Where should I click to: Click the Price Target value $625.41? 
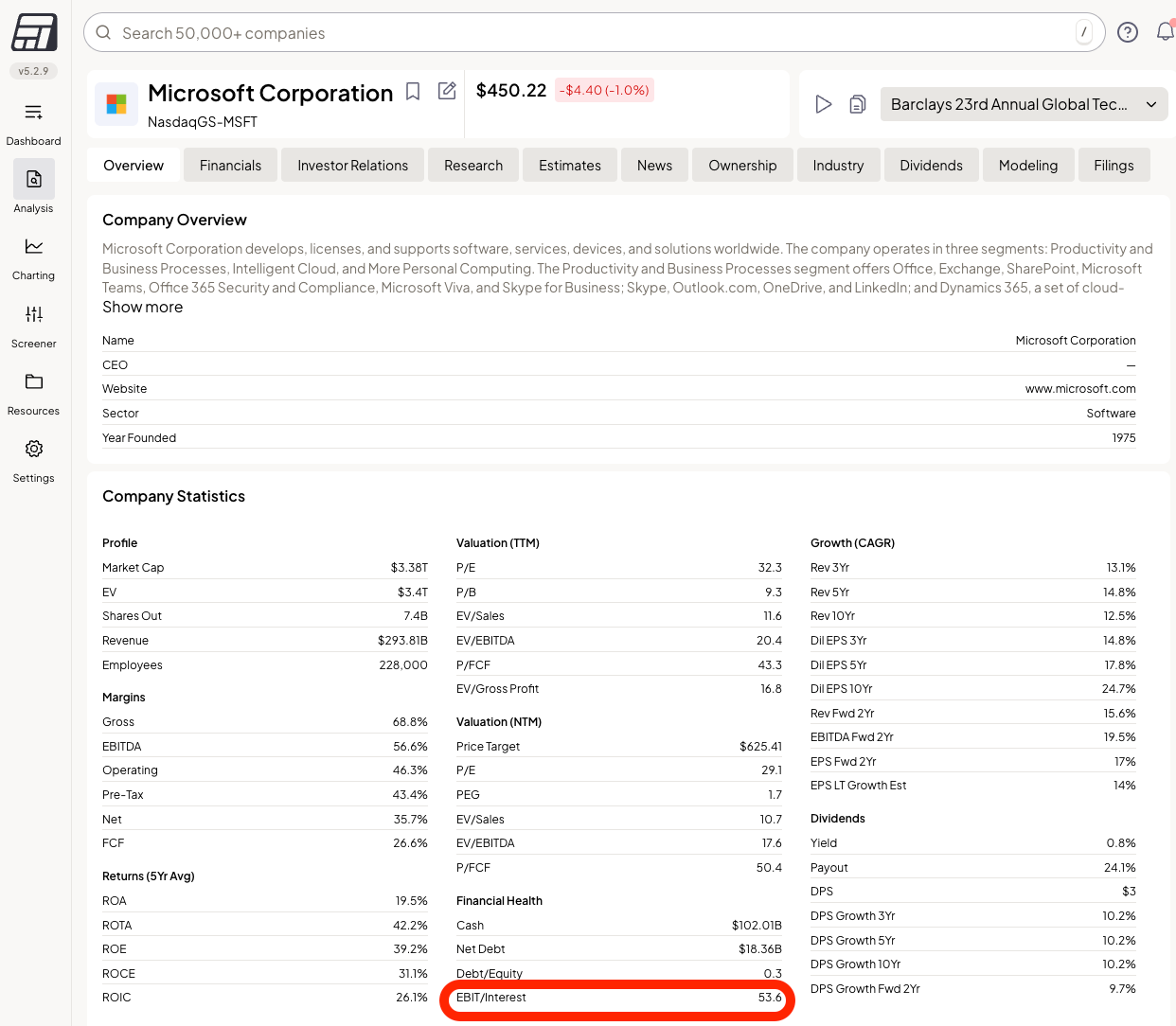(761, 747)
